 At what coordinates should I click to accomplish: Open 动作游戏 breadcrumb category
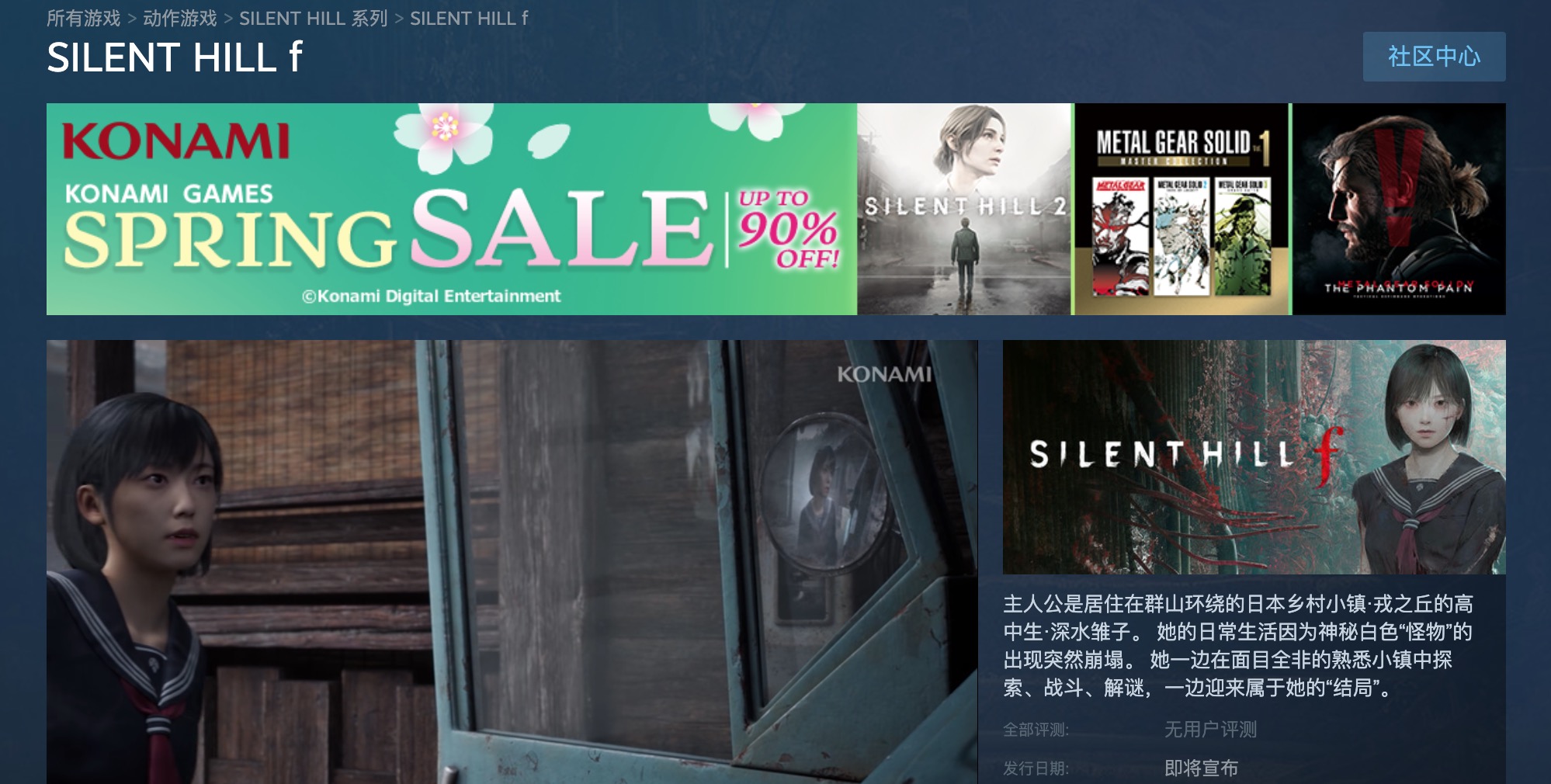180,18
